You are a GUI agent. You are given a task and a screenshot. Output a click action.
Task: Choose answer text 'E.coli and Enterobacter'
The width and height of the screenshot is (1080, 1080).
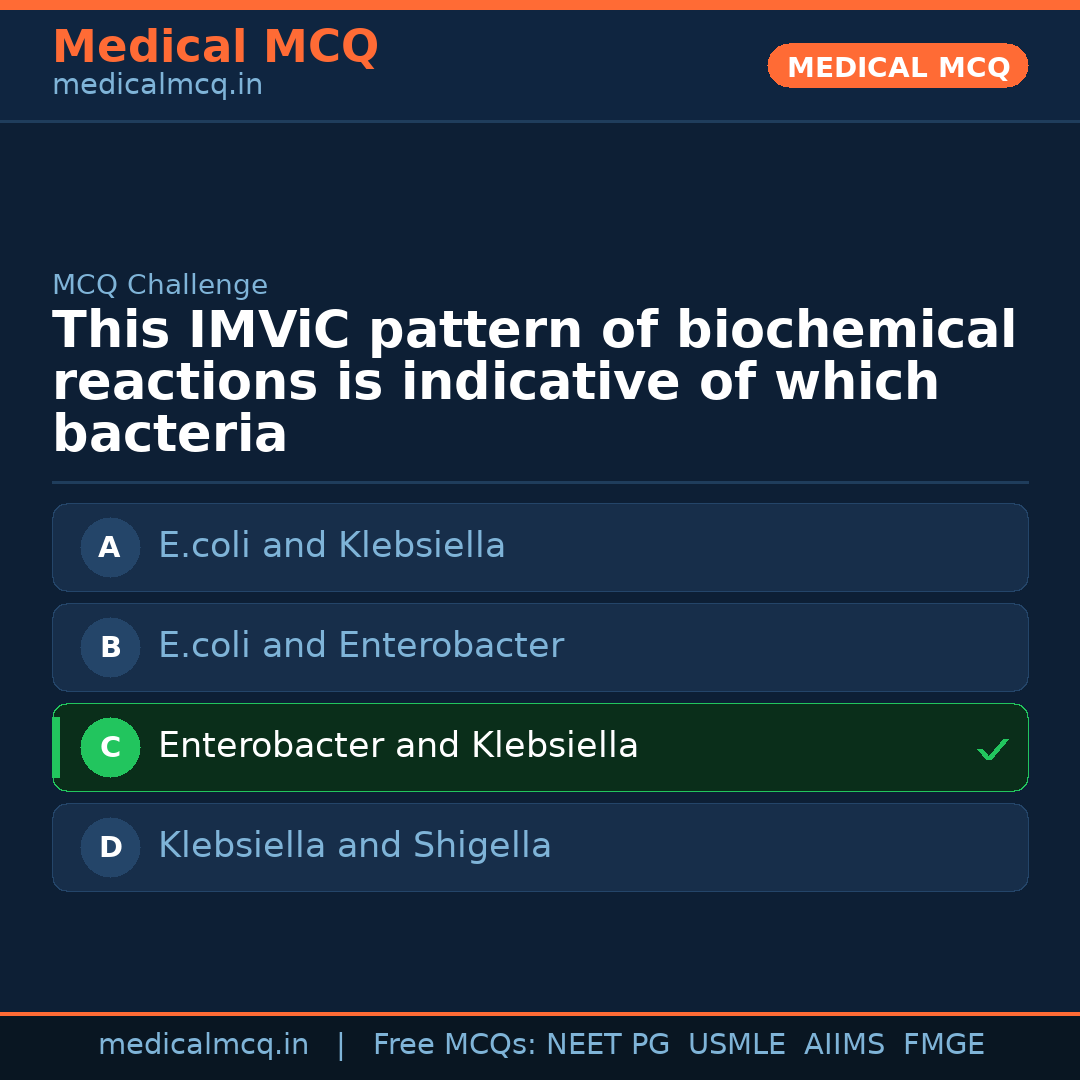(360, 646)
